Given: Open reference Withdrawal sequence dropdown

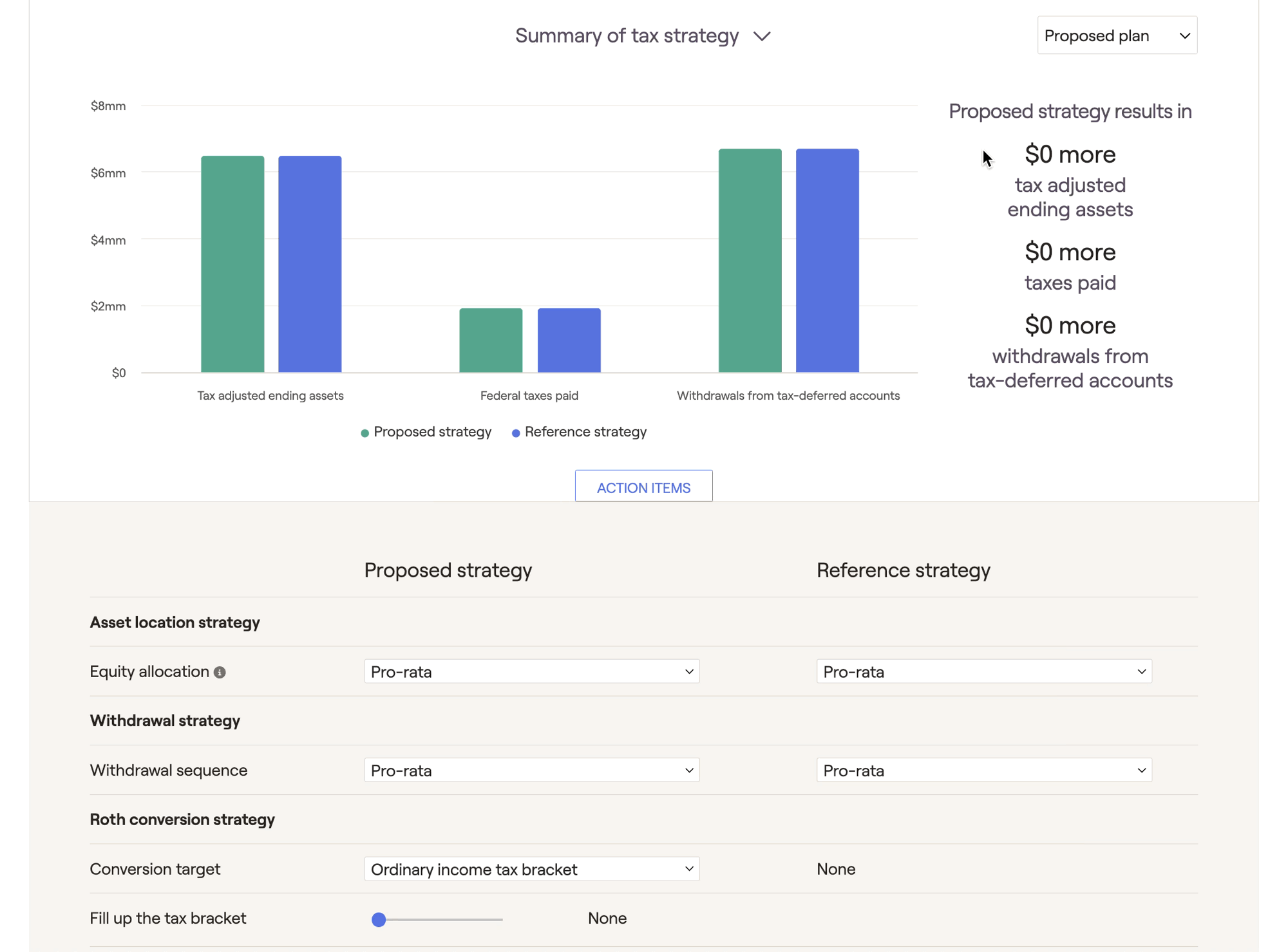Looking at the screenshot, I should click(x=983, y=770).
